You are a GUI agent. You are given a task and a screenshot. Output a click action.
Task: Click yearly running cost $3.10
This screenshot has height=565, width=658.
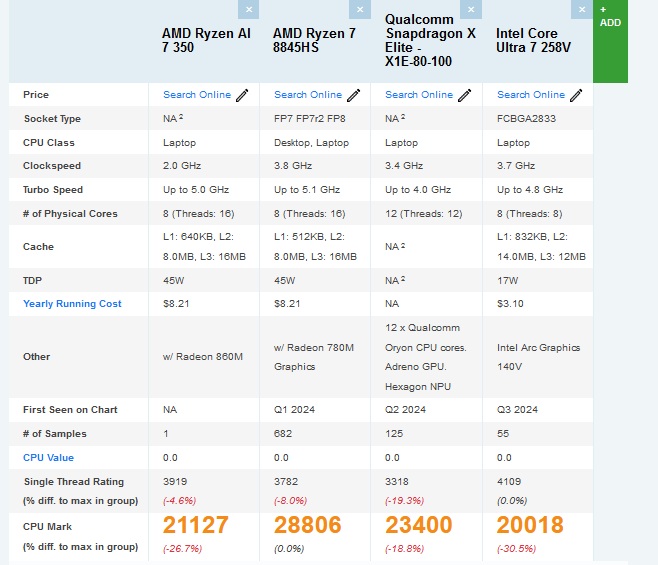(510, 303)
